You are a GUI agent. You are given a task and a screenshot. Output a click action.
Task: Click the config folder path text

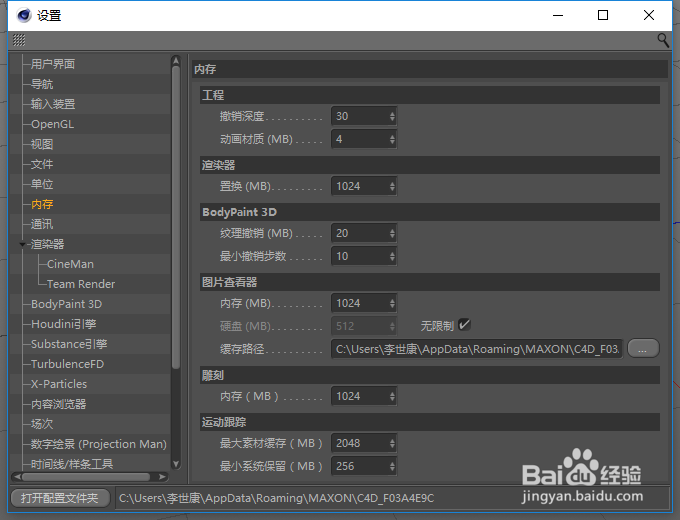(276, 498)
